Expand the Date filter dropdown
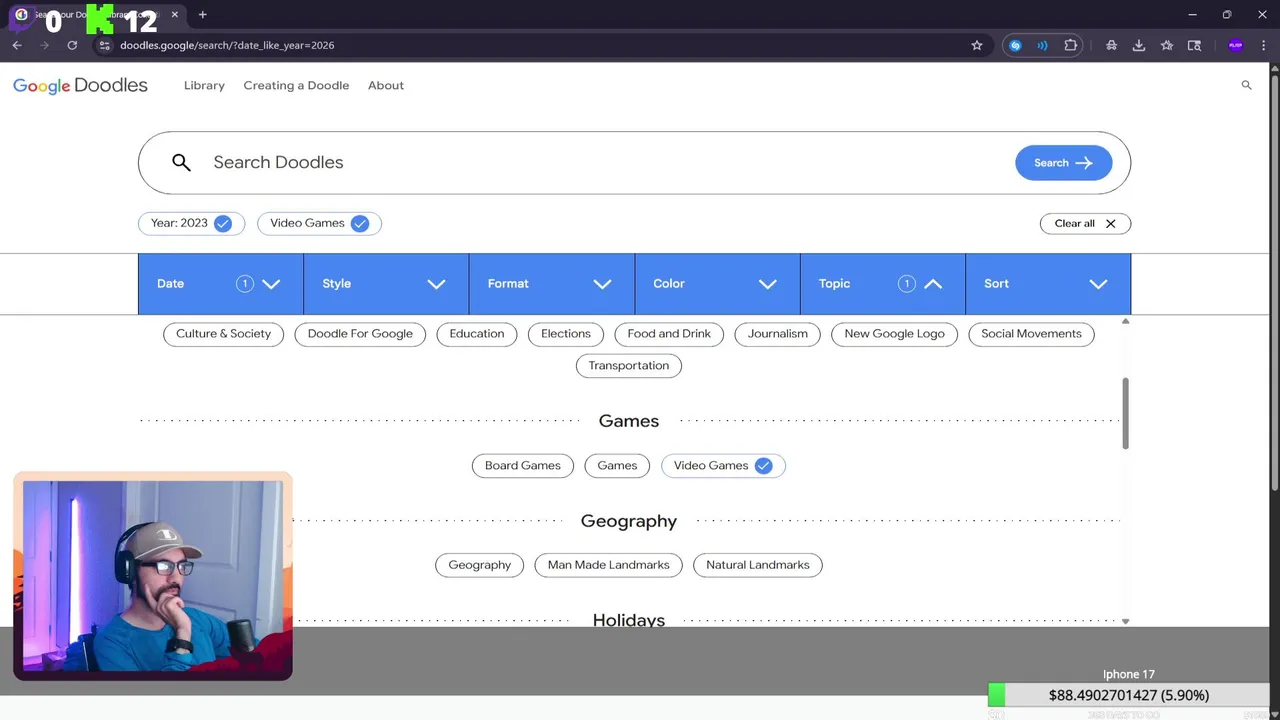The width and height of the screenshot is (1280, 720). [x=220, y=284]
